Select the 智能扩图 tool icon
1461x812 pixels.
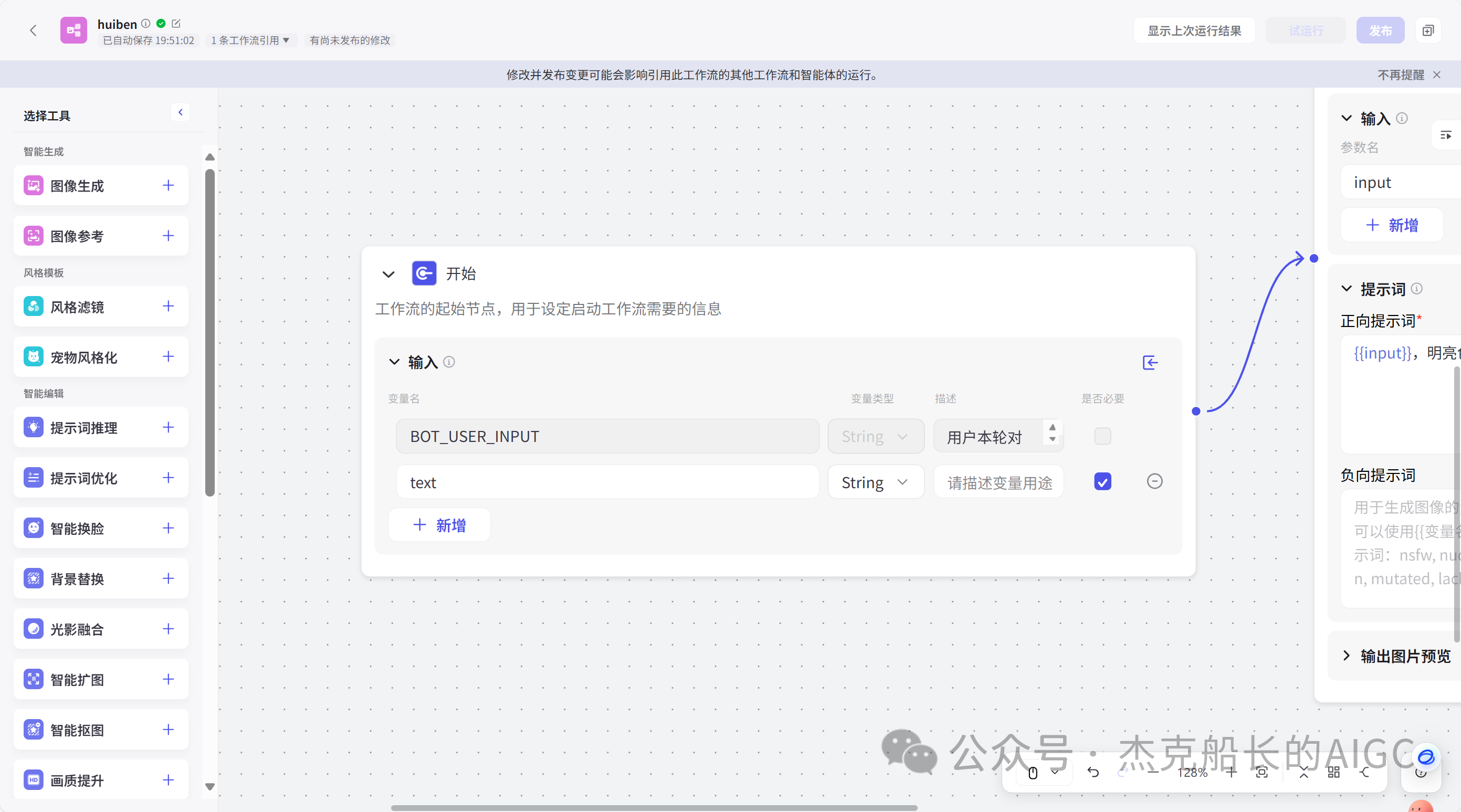pos(33,679)
